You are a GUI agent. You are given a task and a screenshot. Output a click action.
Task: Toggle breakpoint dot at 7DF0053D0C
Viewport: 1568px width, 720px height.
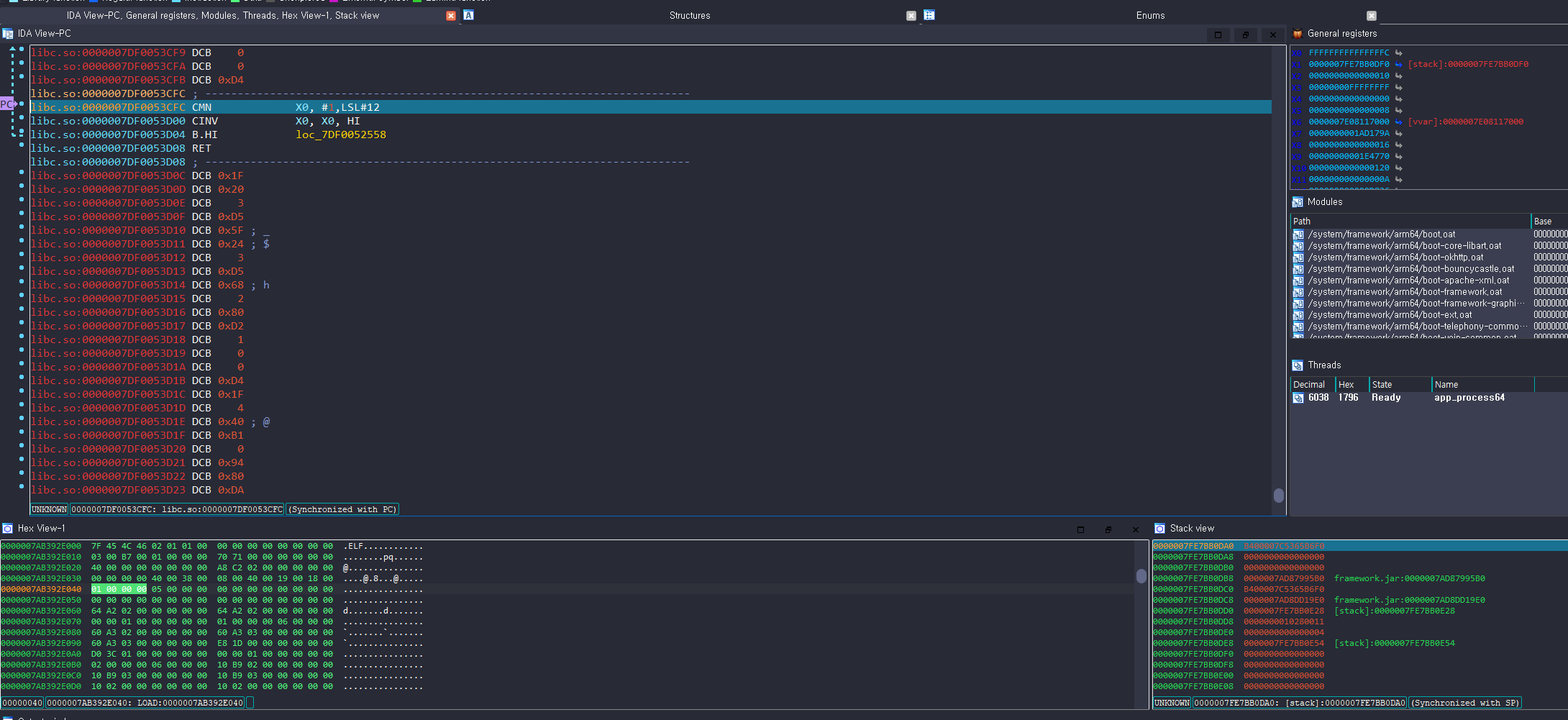[22, 173]
